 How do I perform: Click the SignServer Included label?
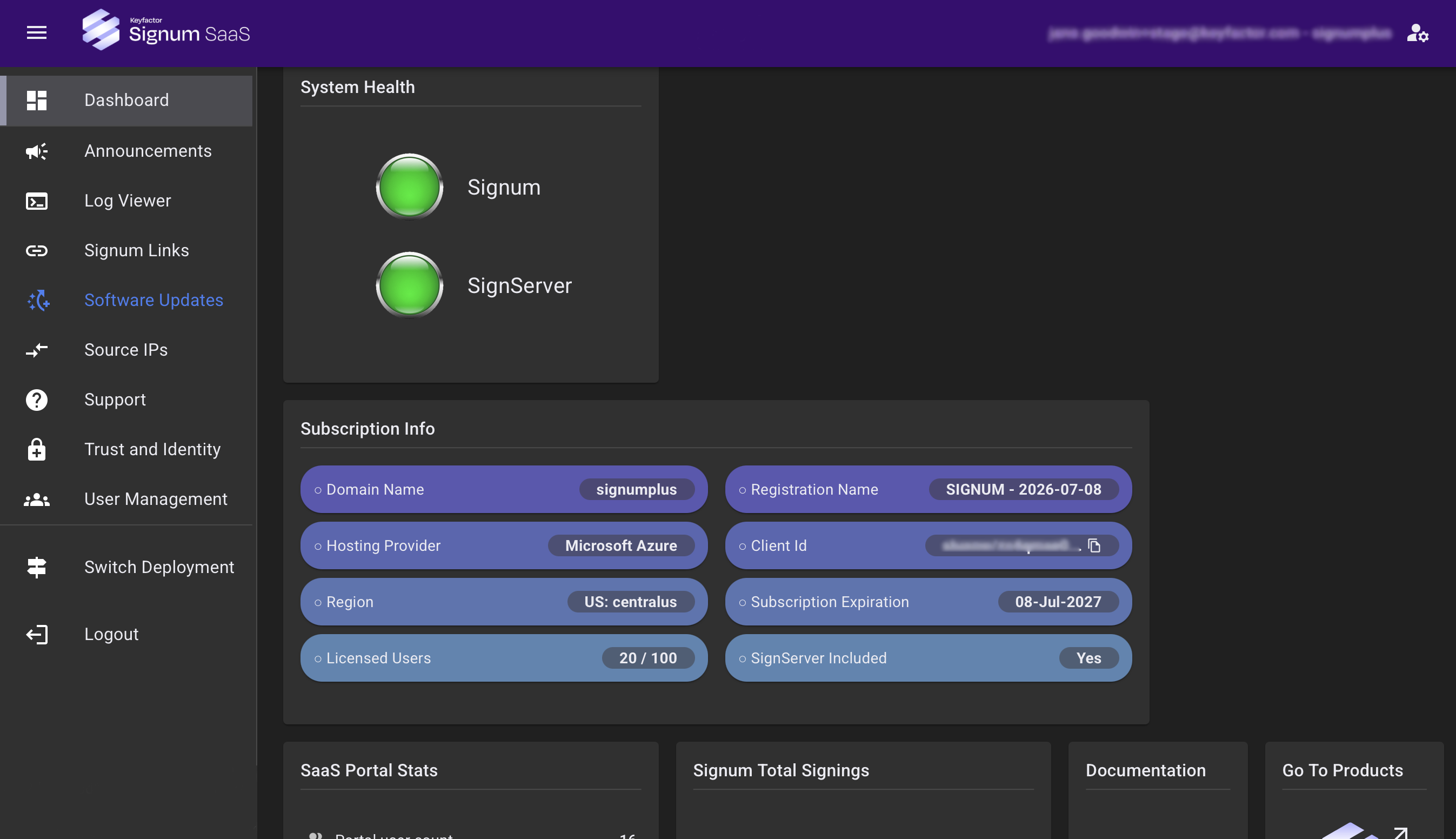coord(818,658)
